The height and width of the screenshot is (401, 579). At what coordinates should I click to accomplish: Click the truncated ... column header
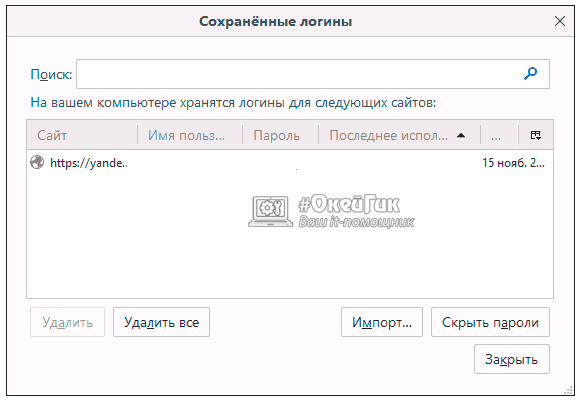499,135
